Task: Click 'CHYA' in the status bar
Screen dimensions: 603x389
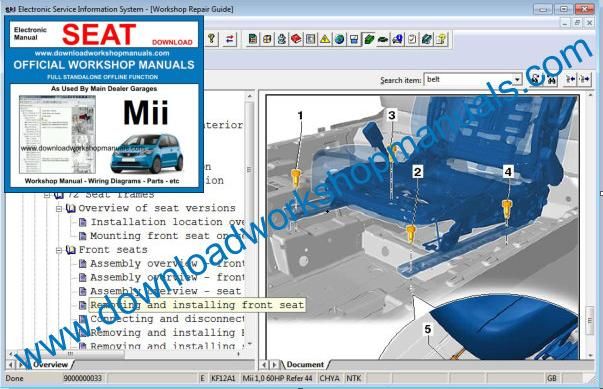Action: pyautogui.click(x=330, y=378)
